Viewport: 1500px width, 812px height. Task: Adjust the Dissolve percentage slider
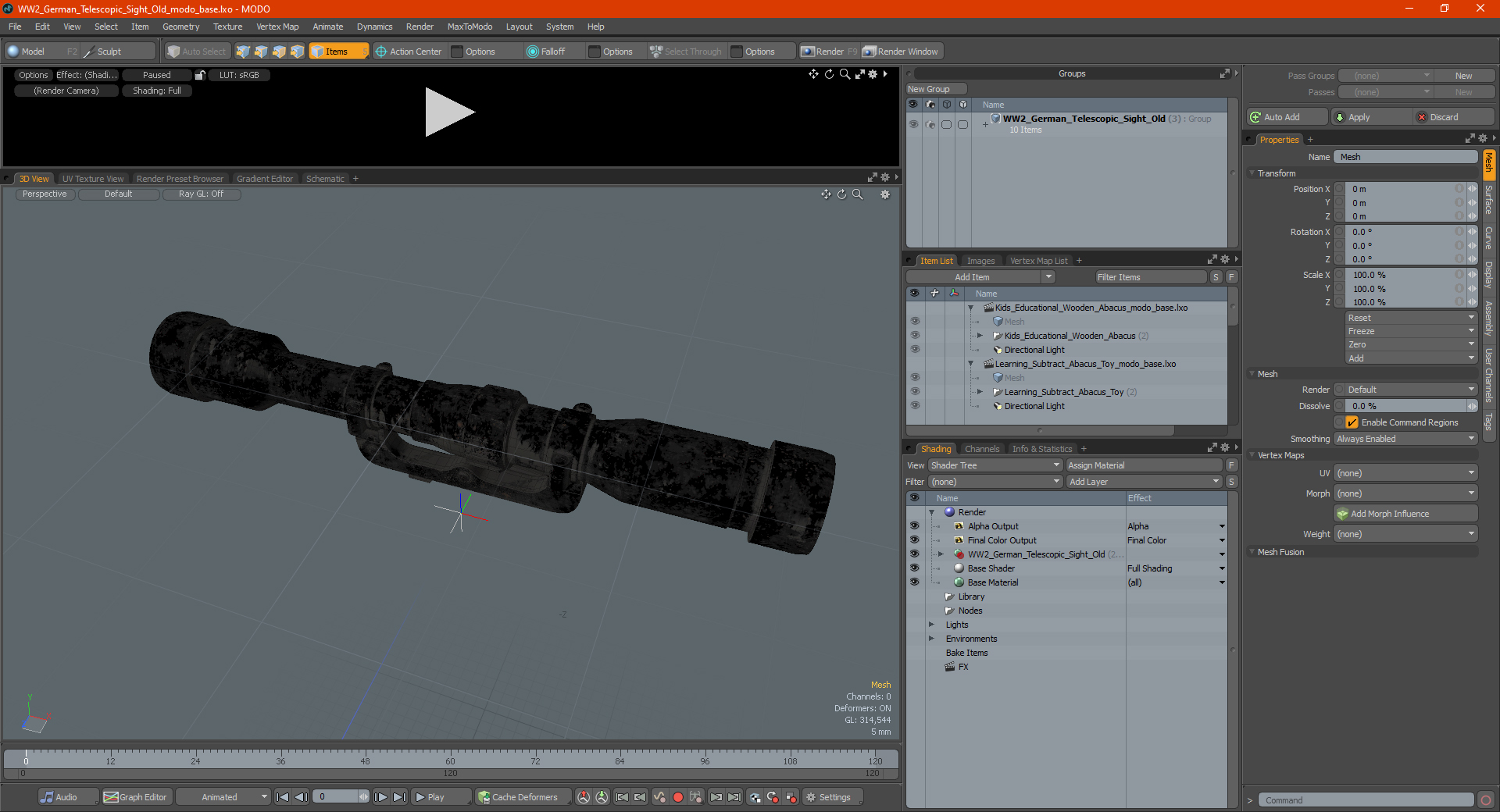coord(1405,406)
